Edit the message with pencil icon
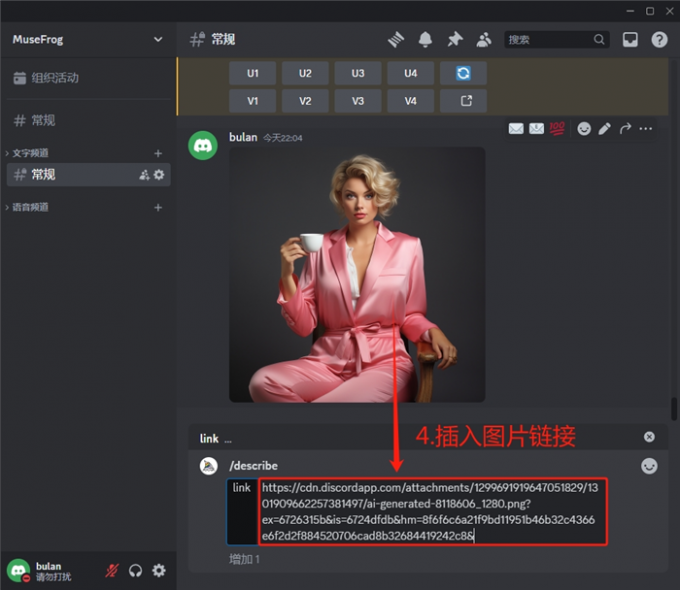680x590 pixels. click(605, 129)
